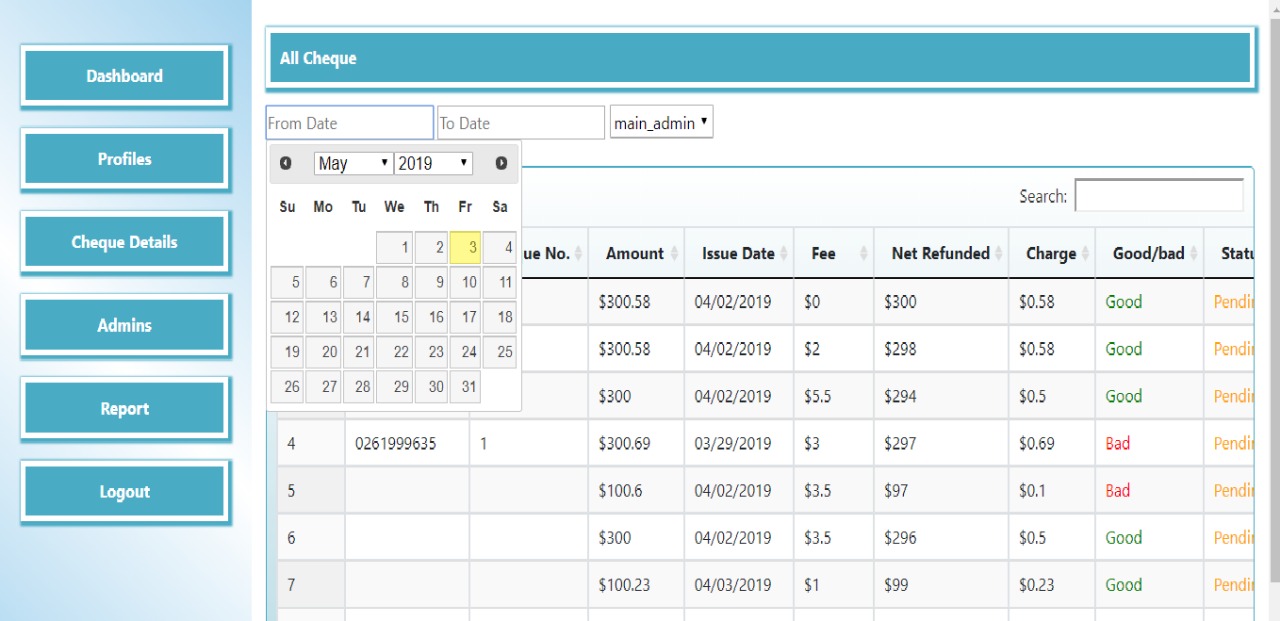
Task: Go to Cheque Details section
Action: 124,242
